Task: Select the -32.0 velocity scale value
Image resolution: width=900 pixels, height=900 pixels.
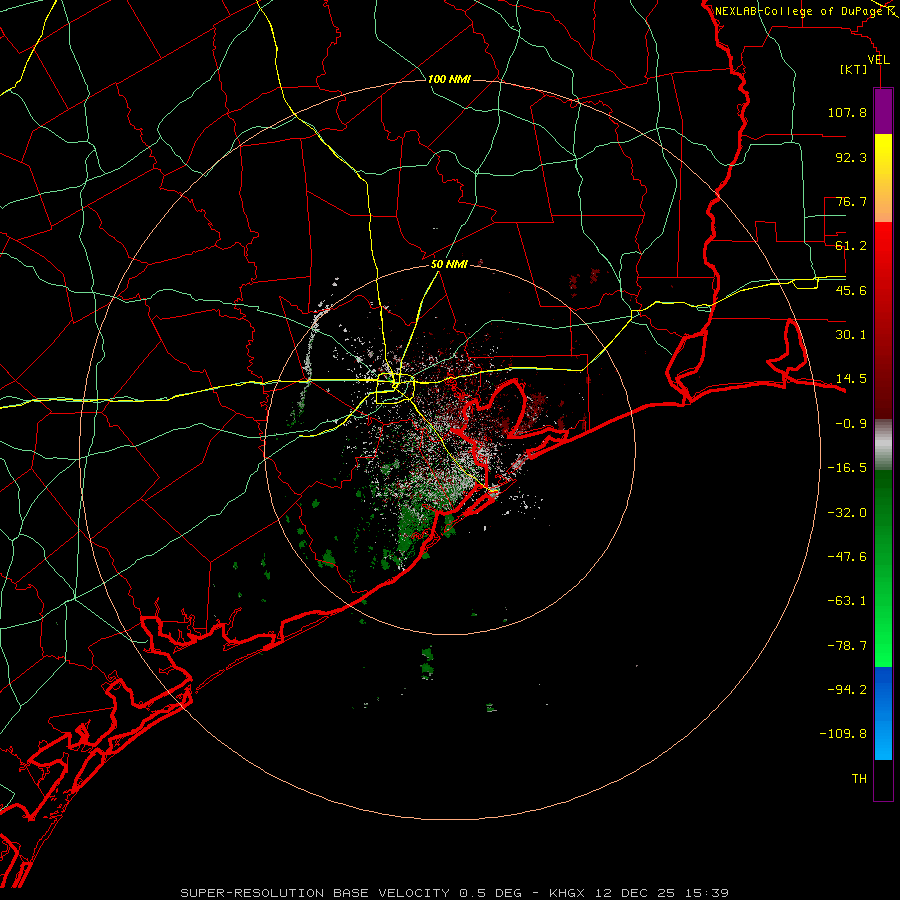Action: [847, 513]
